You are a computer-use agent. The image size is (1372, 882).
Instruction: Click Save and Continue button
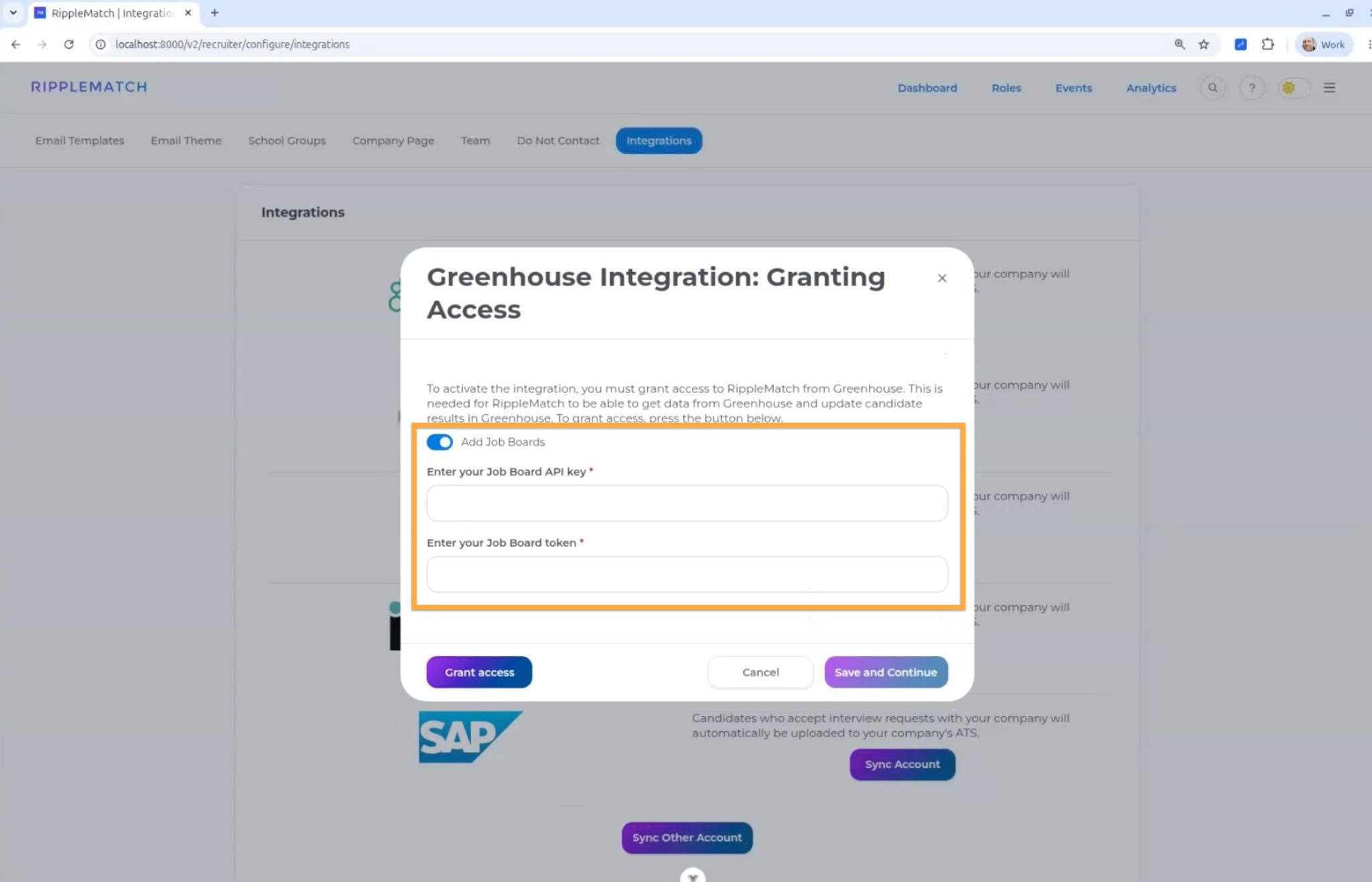pos(886,672)
